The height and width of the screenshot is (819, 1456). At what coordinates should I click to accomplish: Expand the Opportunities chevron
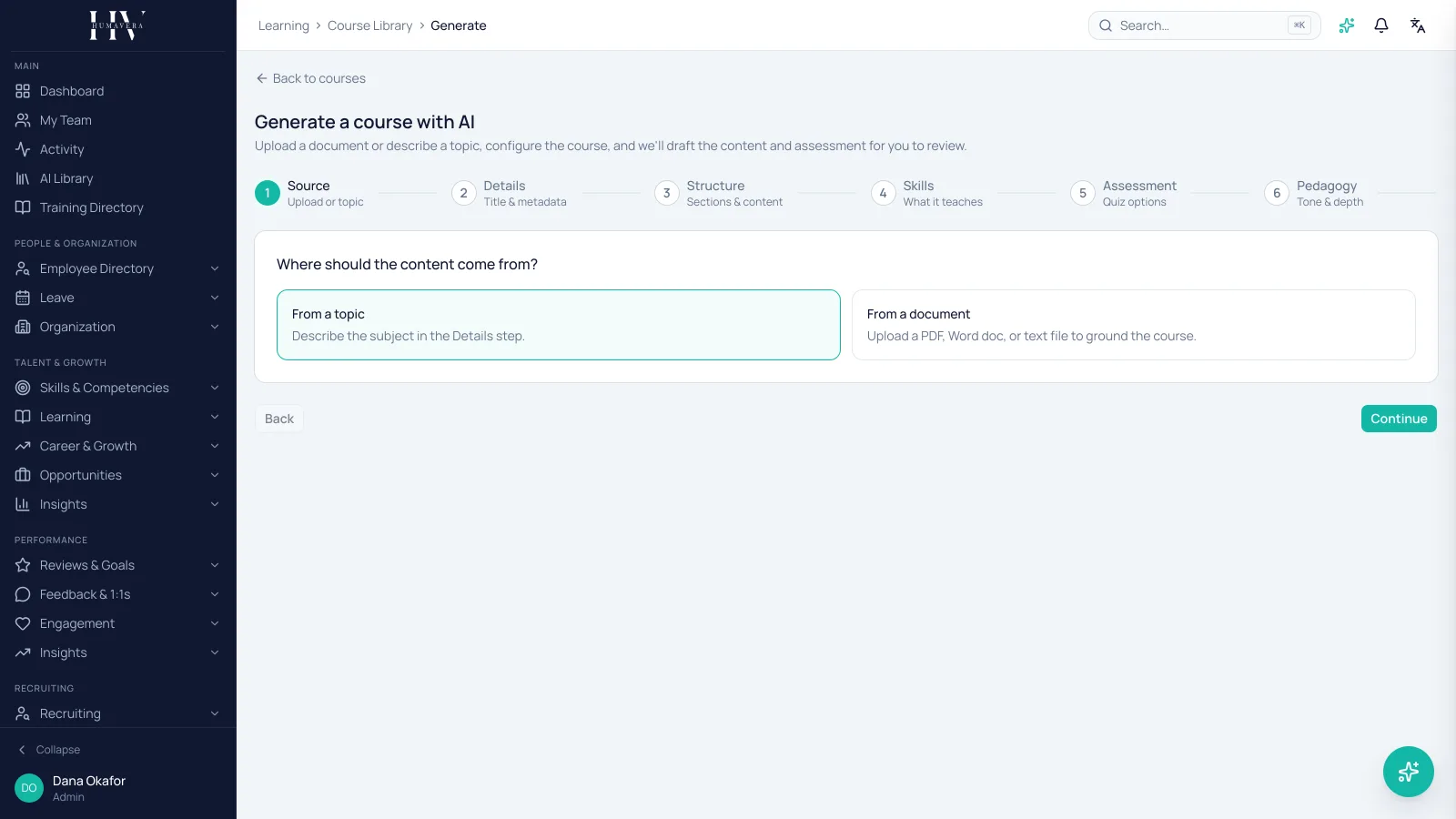coord(215,475)
